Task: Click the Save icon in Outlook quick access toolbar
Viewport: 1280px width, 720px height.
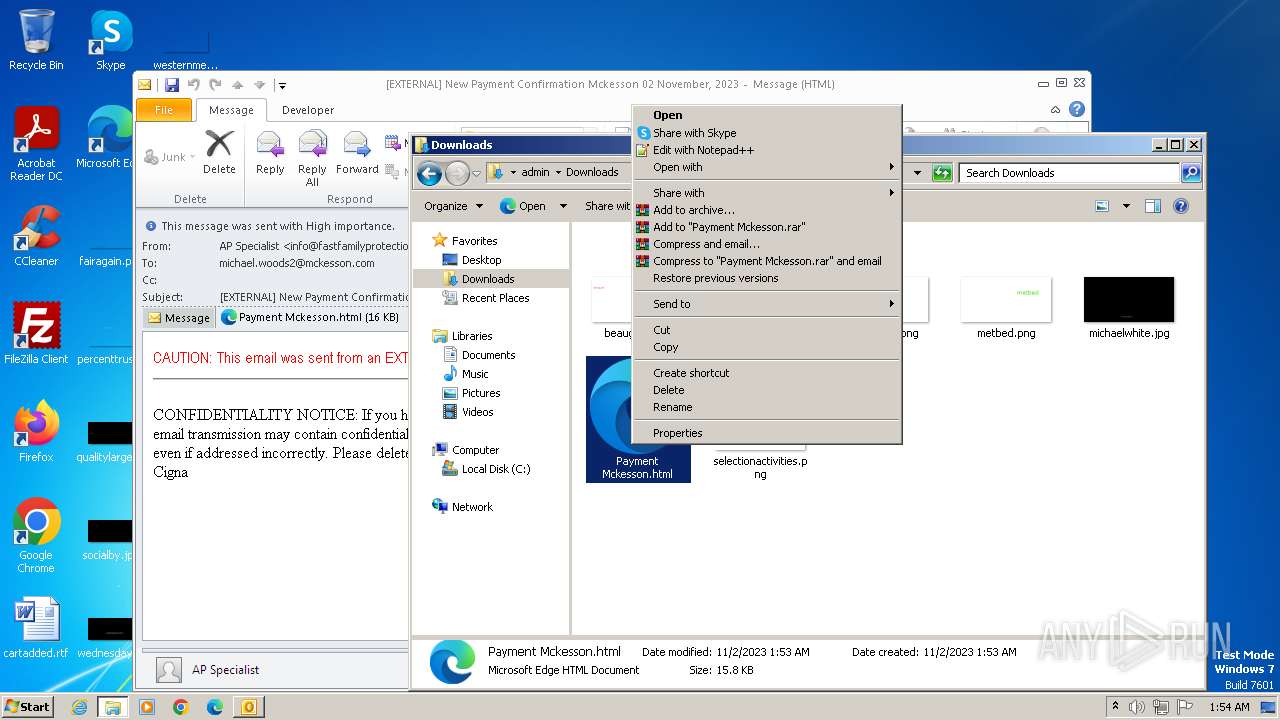Action: pyautogui.click(x=172, y=85)
